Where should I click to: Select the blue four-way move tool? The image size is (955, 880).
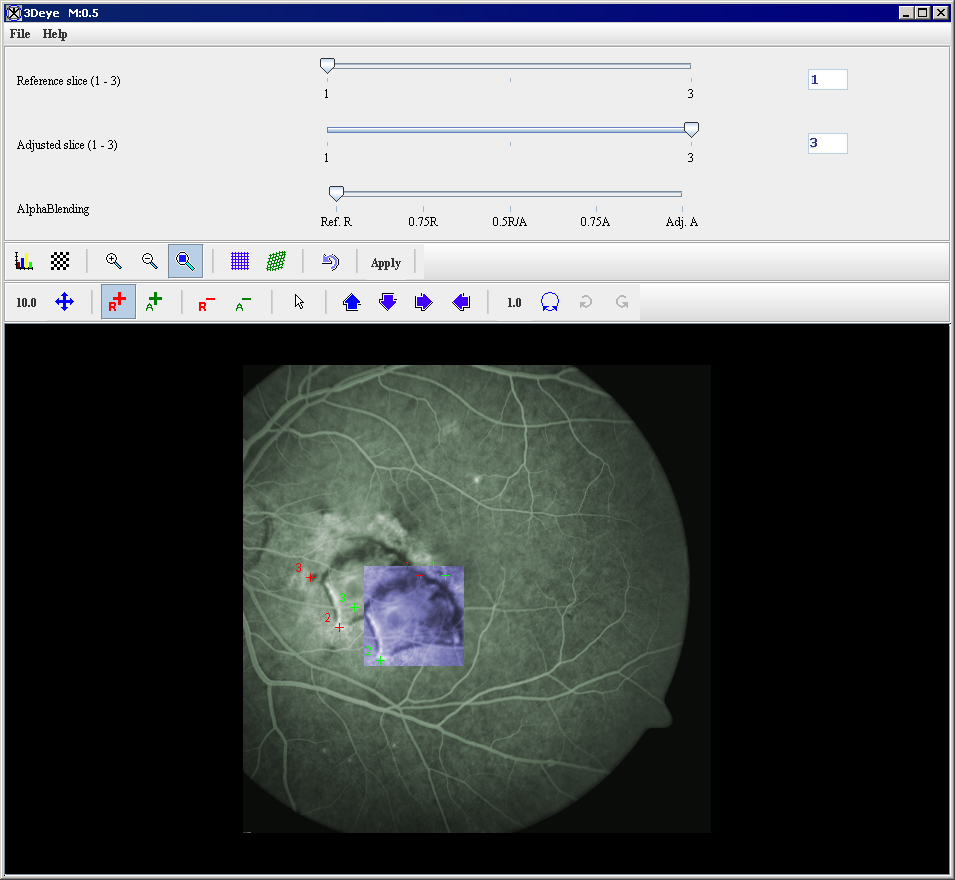coord(64,302)
